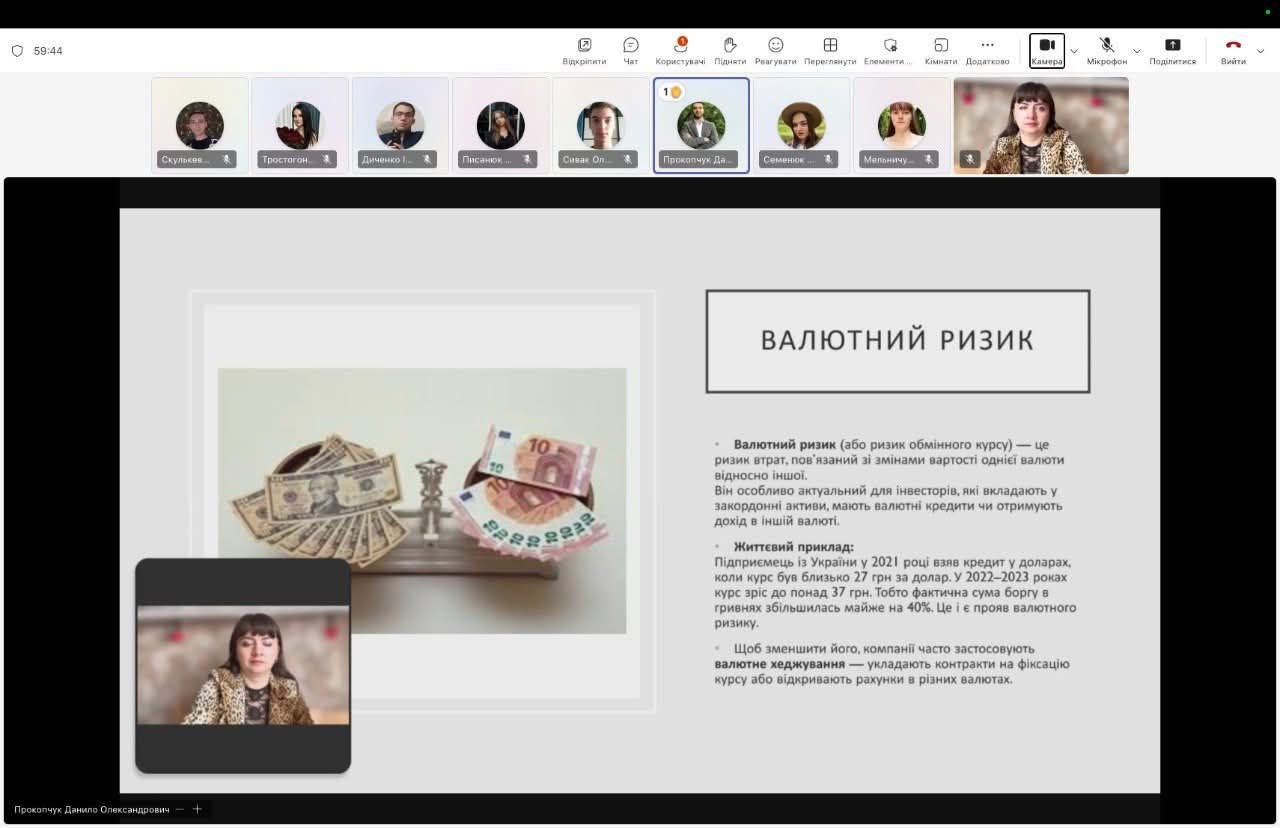
Task: Click the Поділитися share button
Action: coord(1173,46)
